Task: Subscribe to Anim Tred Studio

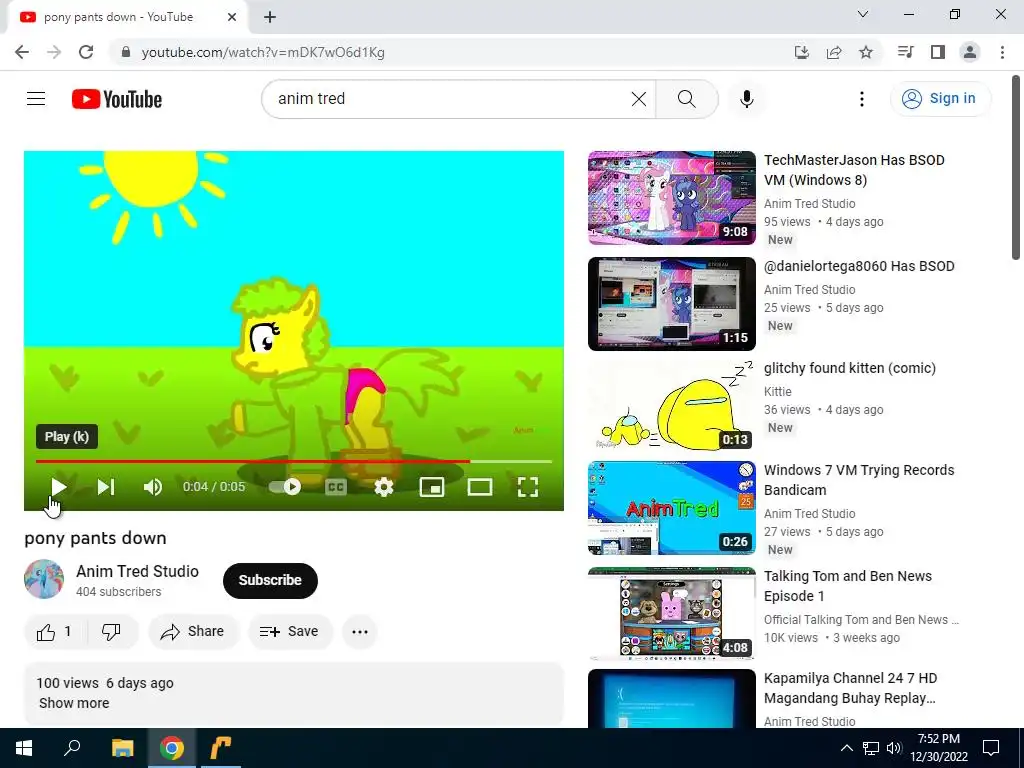Action: 270,580
